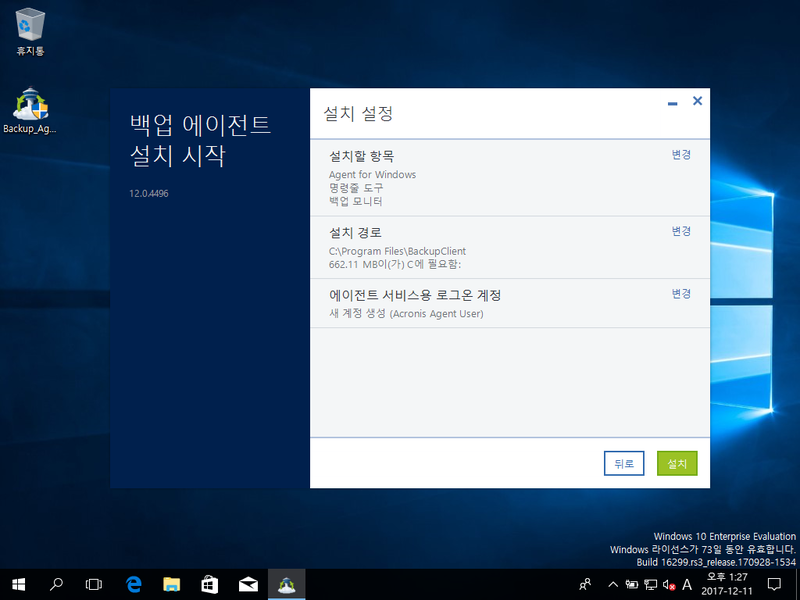Click the '백업 에이전트 설치 시작' heading

[x=200, y=140]
